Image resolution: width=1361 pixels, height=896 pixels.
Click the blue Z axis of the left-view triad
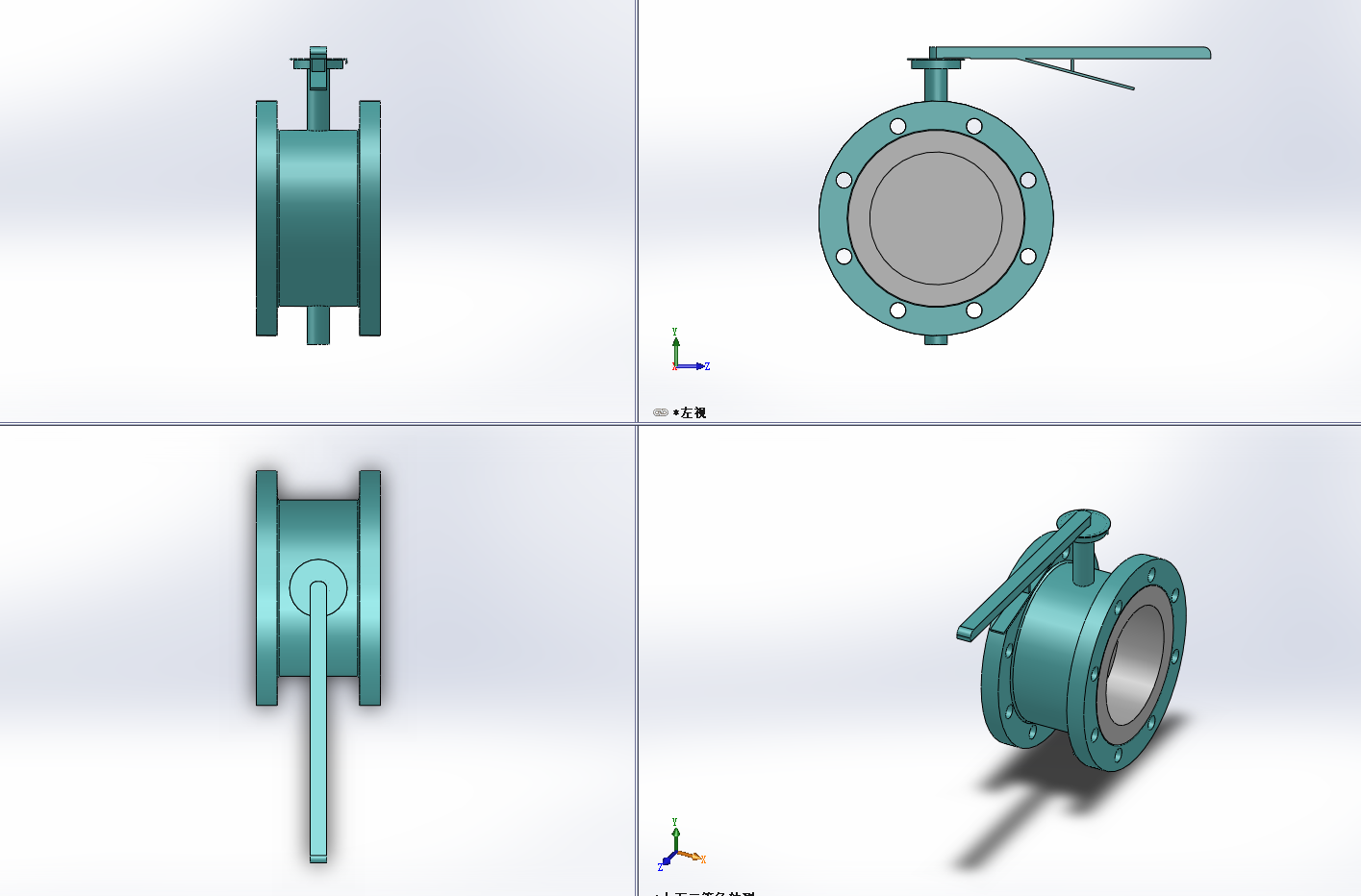(693, 366)
